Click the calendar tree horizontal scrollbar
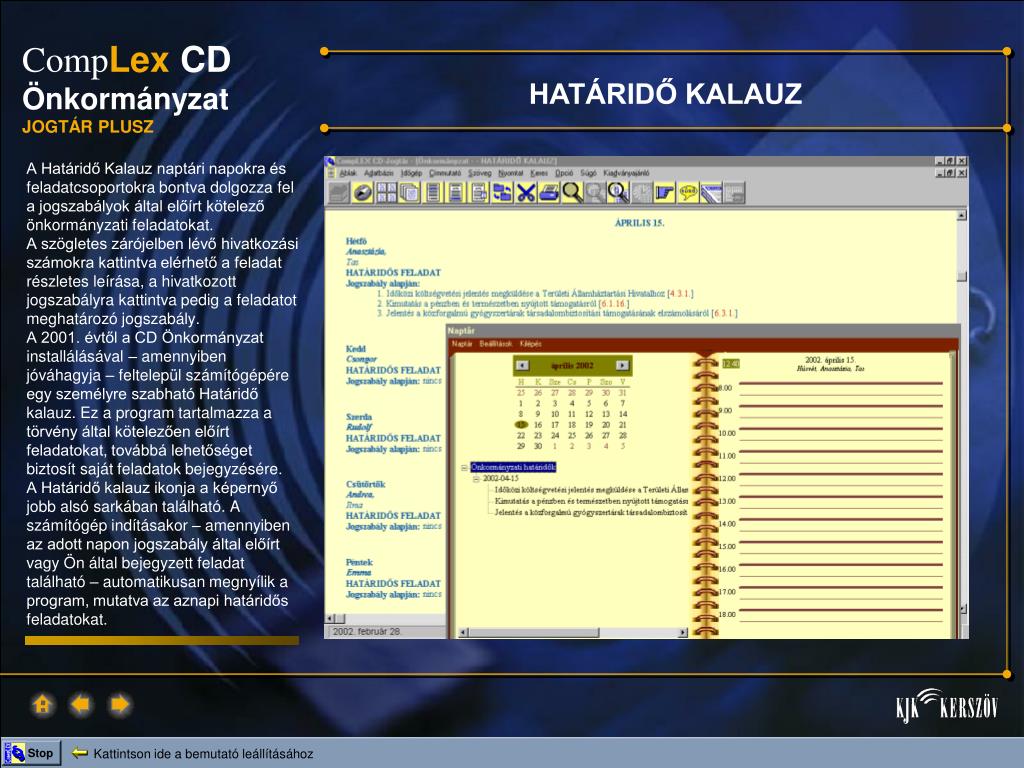The height and width of the screenshot is (768, 1024). [573, 632]
